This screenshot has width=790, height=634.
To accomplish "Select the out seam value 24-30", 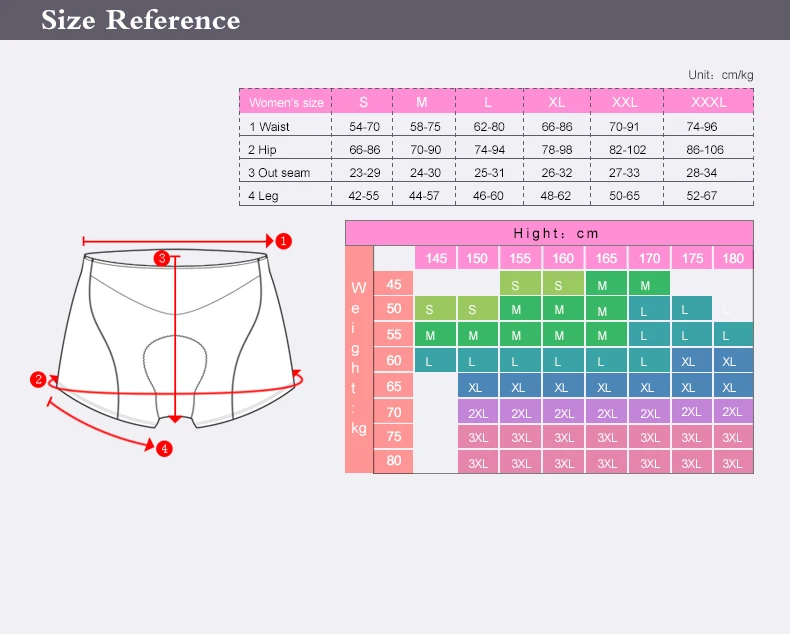I will pyautogui.click(x=425, y=173).
